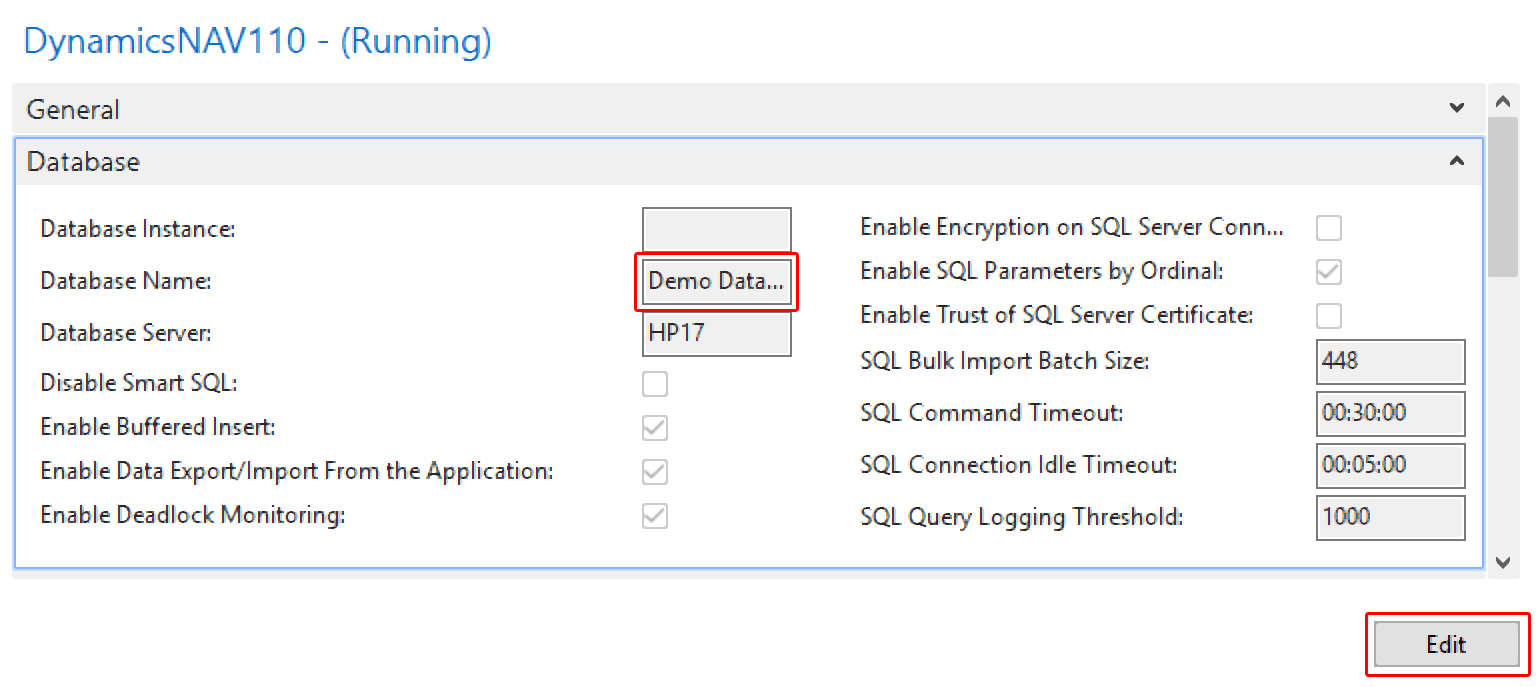Toggle Enable SQL Parameters by Ordinal checkbox
The image size is (1539, 687).
(x=1329, y=272)
